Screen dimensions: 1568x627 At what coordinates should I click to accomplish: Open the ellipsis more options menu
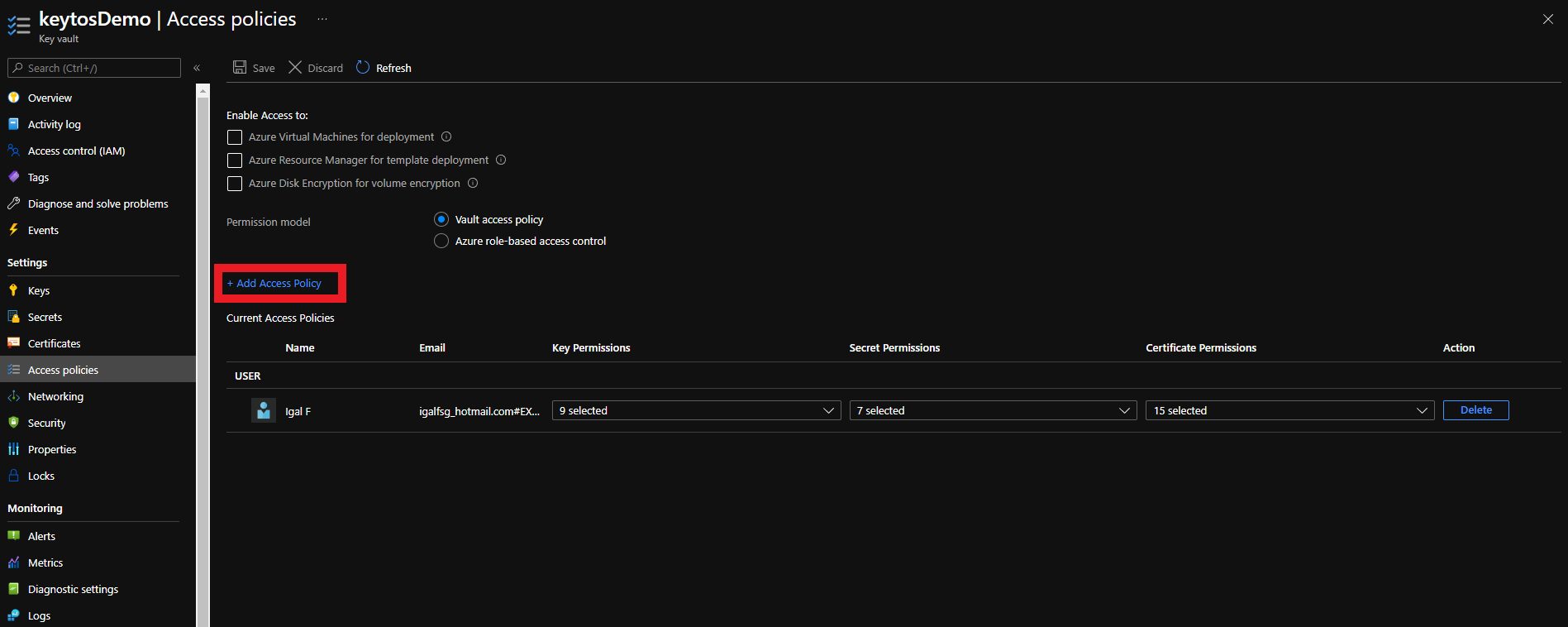tap(322, 19)
